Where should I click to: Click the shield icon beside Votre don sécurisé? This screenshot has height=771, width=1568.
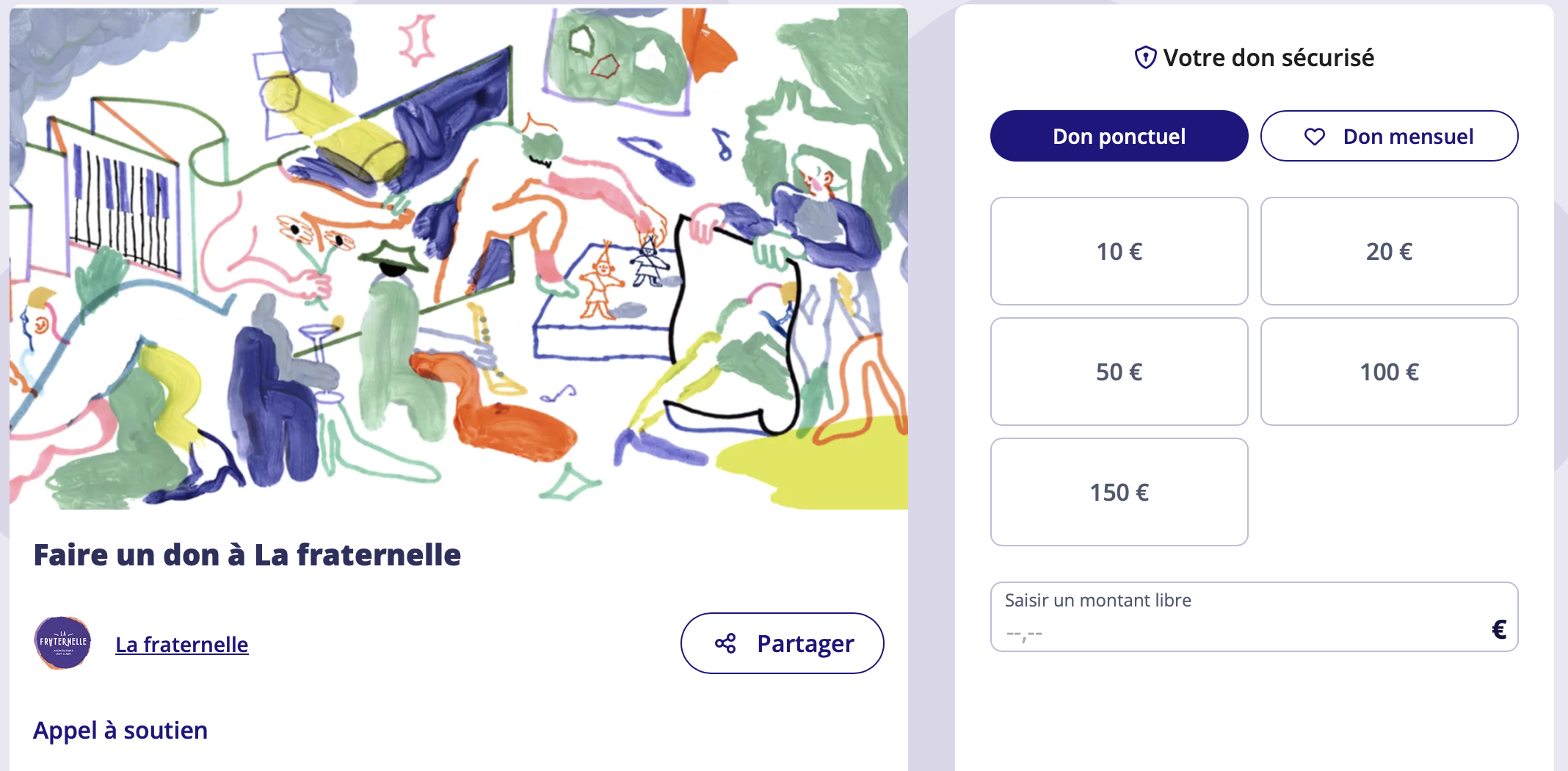click(1145, 57)
